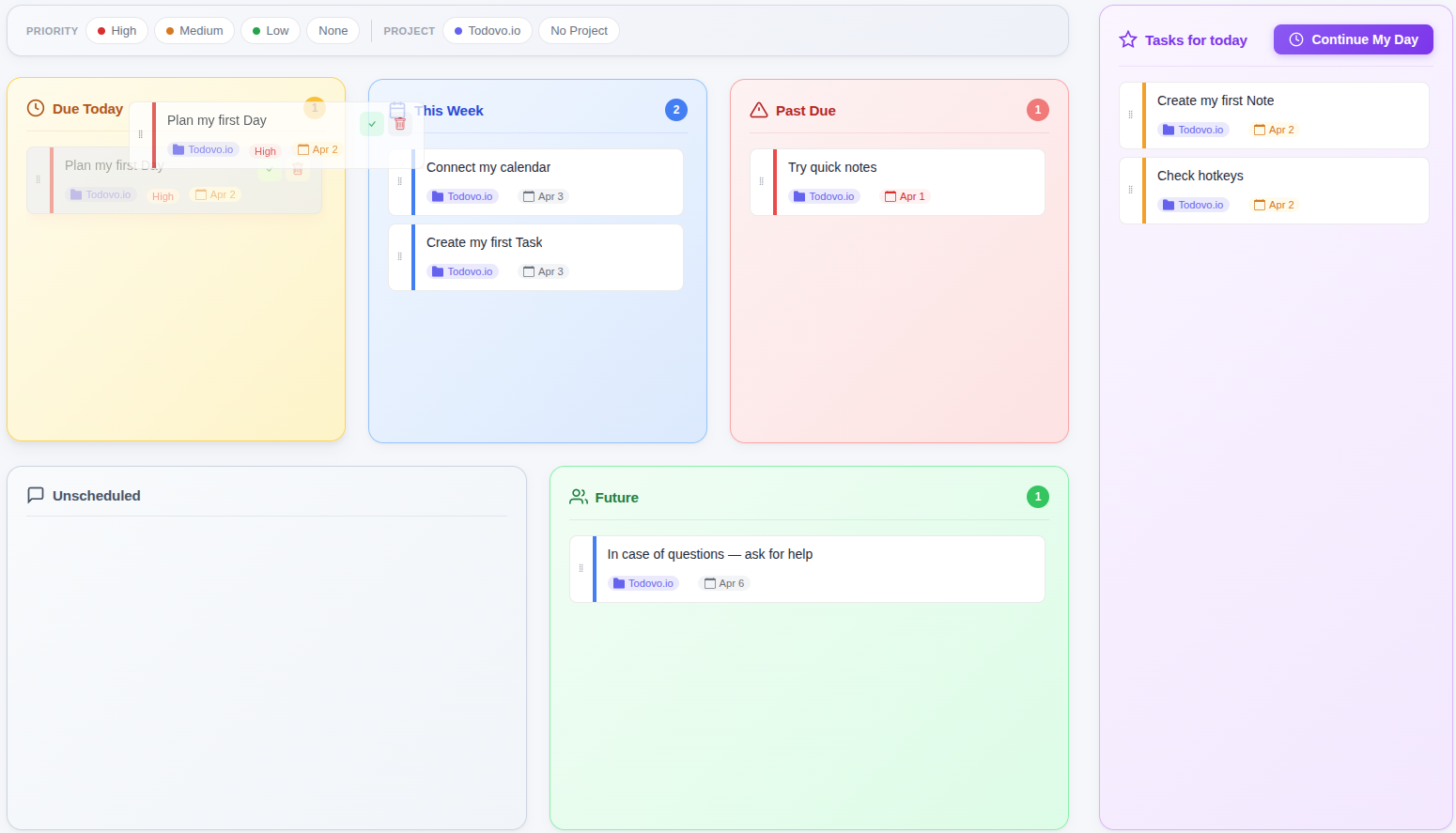This screenshot has height=833, width=1456.
Task: Click Apr 3 date on Connect my calendar
Action: pyautogui.click(x=544, y=196)
